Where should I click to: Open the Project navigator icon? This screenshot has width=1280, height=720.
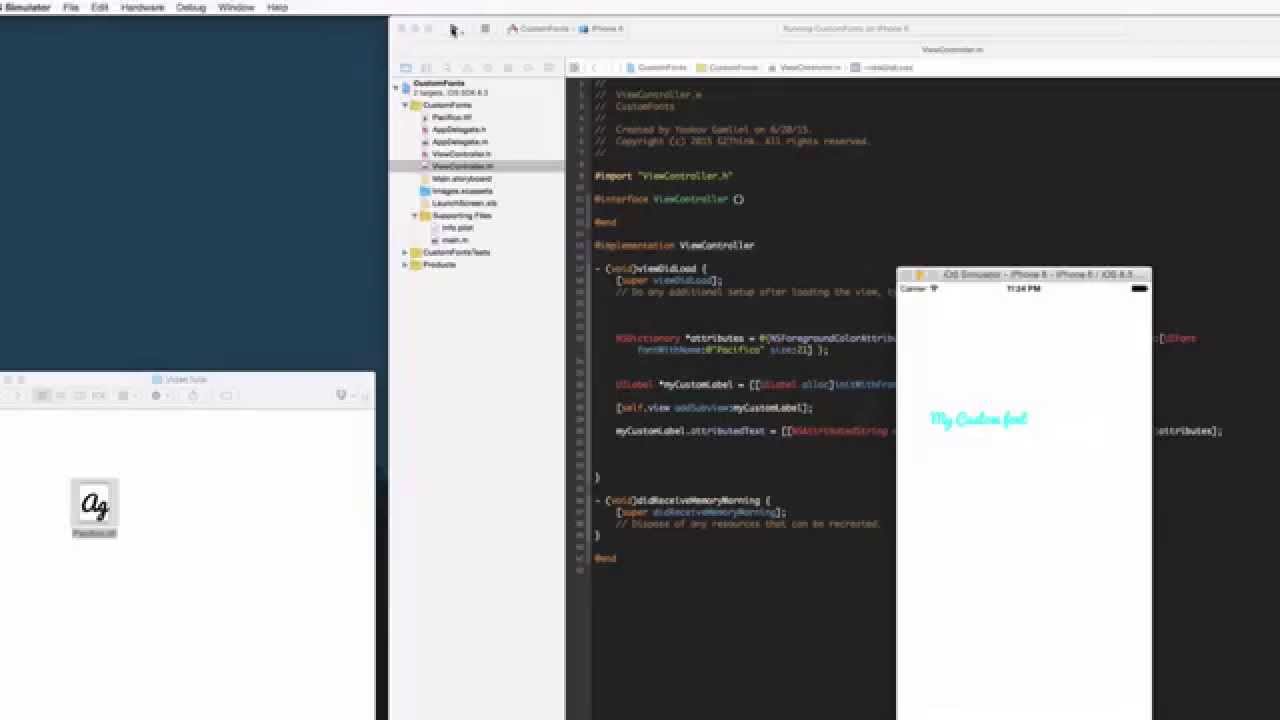click(x=405, y=67)
